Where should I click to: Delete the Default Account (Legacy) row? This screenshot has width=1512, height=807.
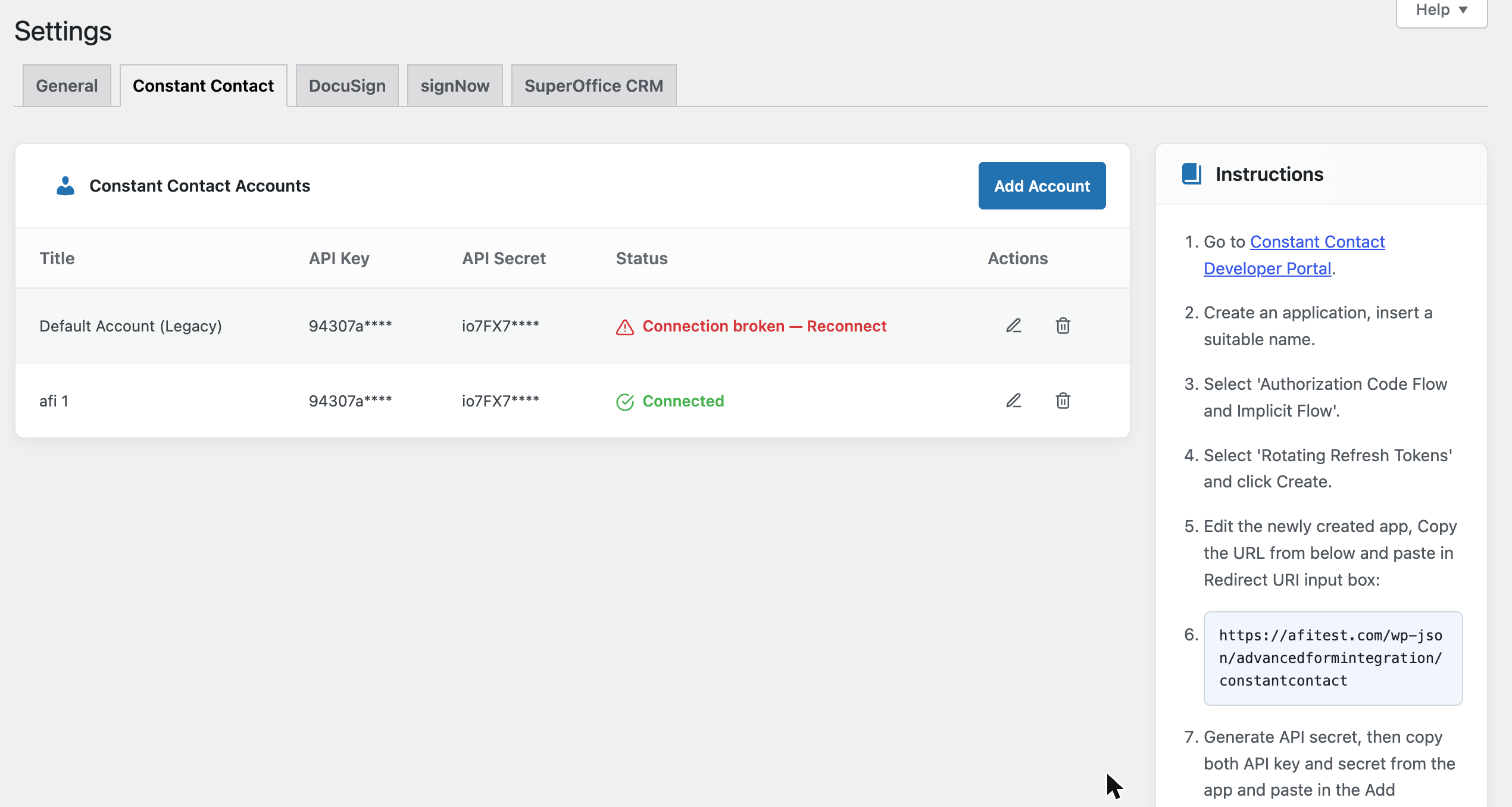tap(1063, 326)
